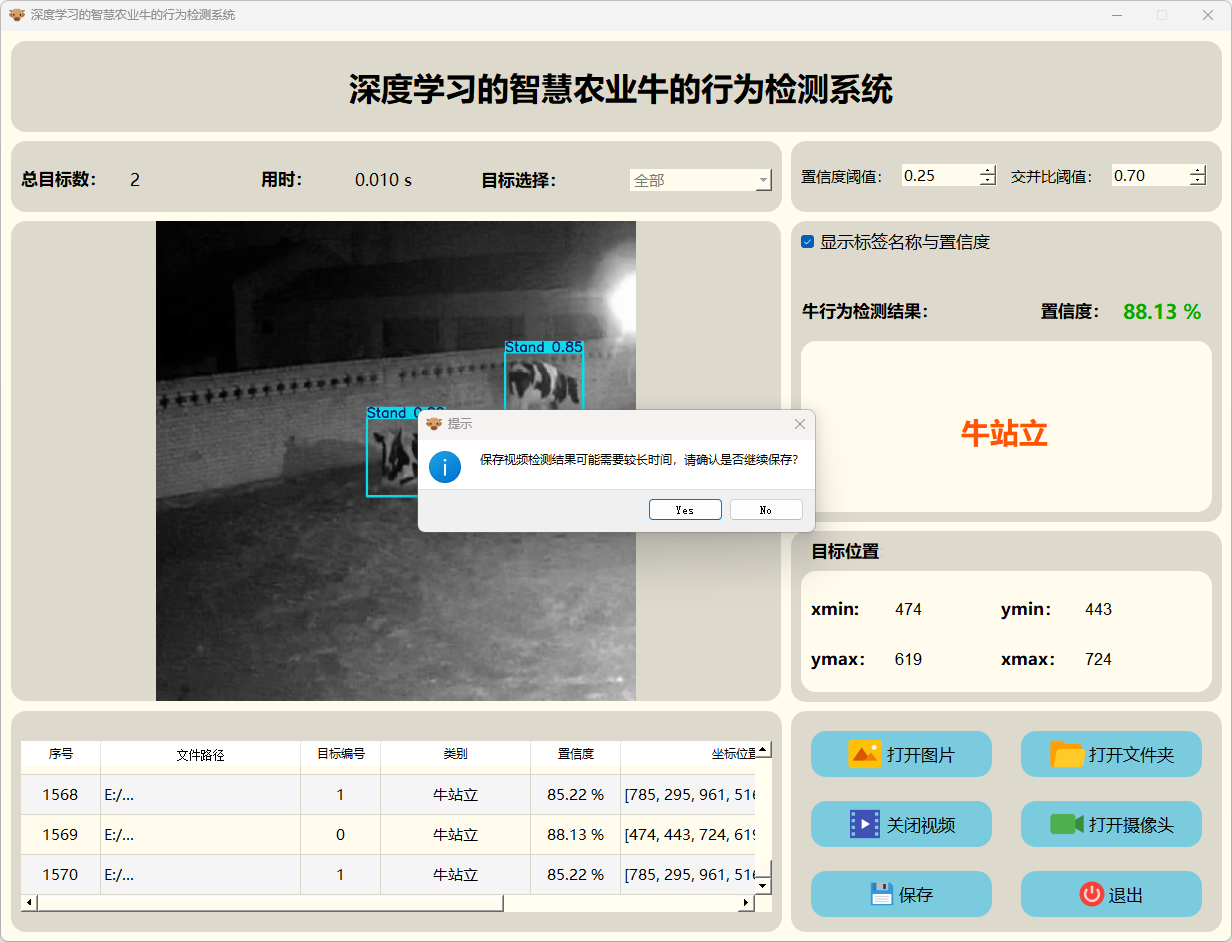
Task: Click the 置信度 column header in table
Action: coord(575,754)
